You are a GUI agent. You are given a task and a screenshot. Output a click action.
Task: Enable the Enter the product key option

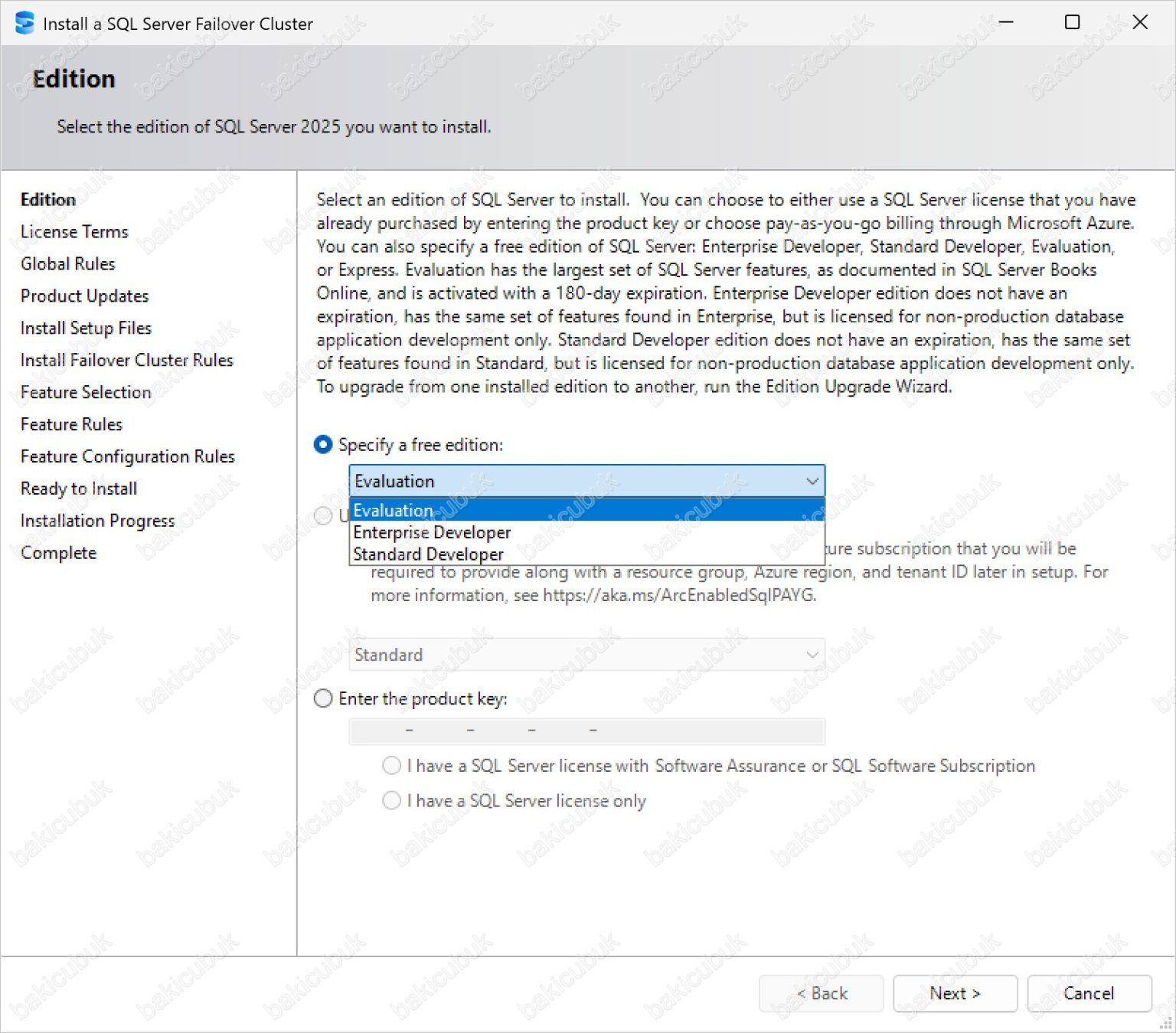[323, 698]
